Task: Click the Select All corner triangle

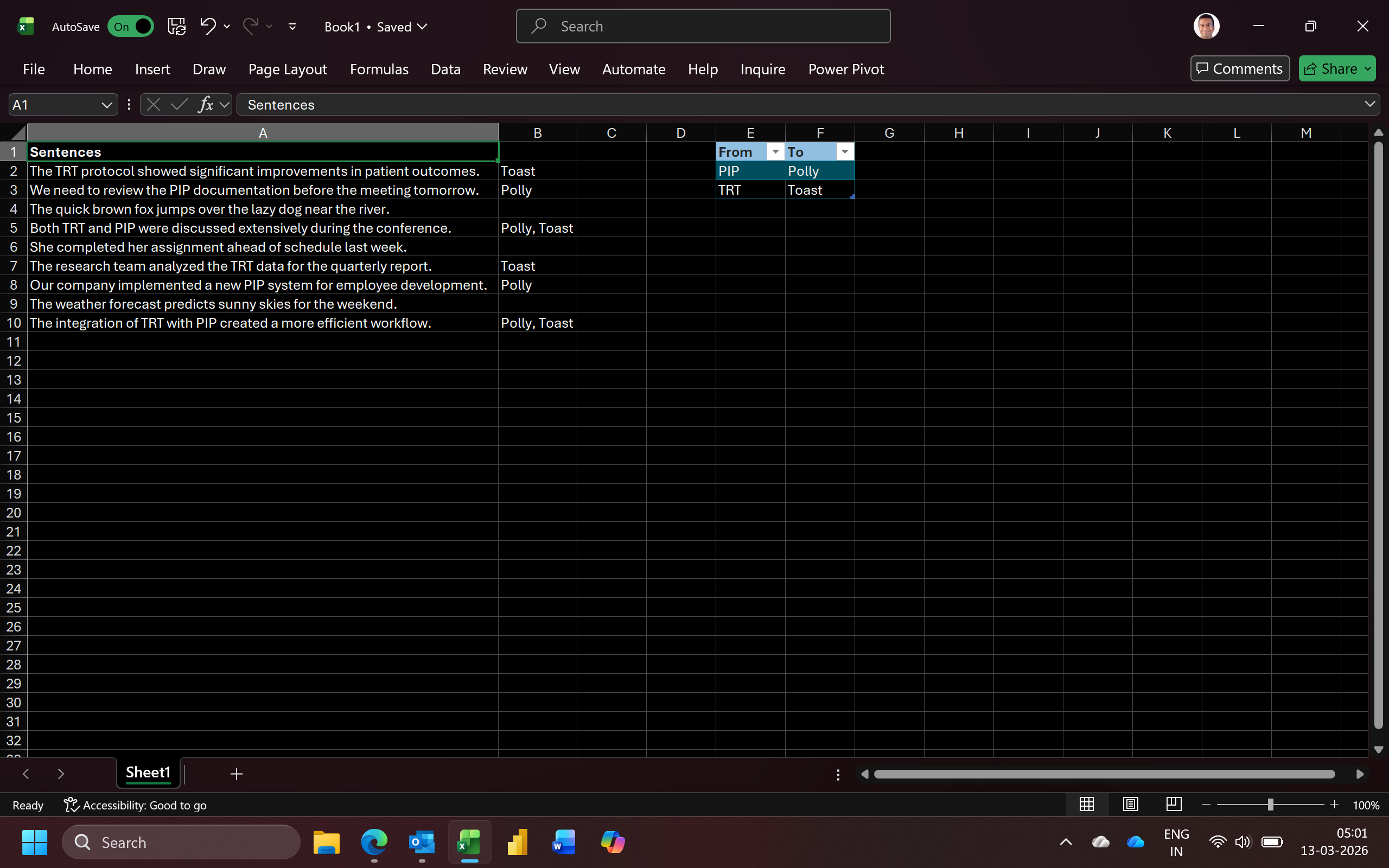Action: point(18,133)
